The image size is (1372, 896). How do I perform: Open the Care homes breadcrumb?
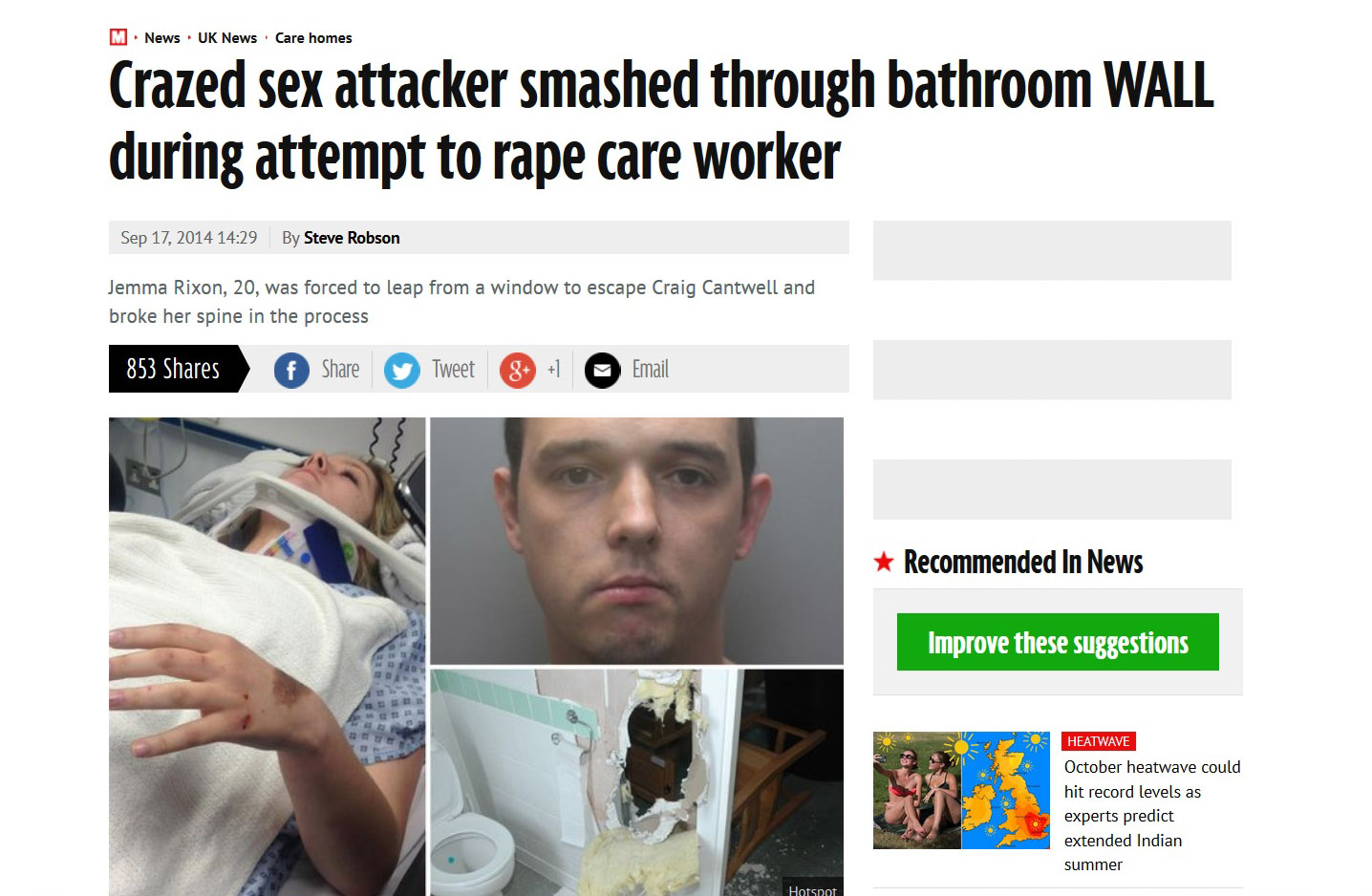click(313, 38)
